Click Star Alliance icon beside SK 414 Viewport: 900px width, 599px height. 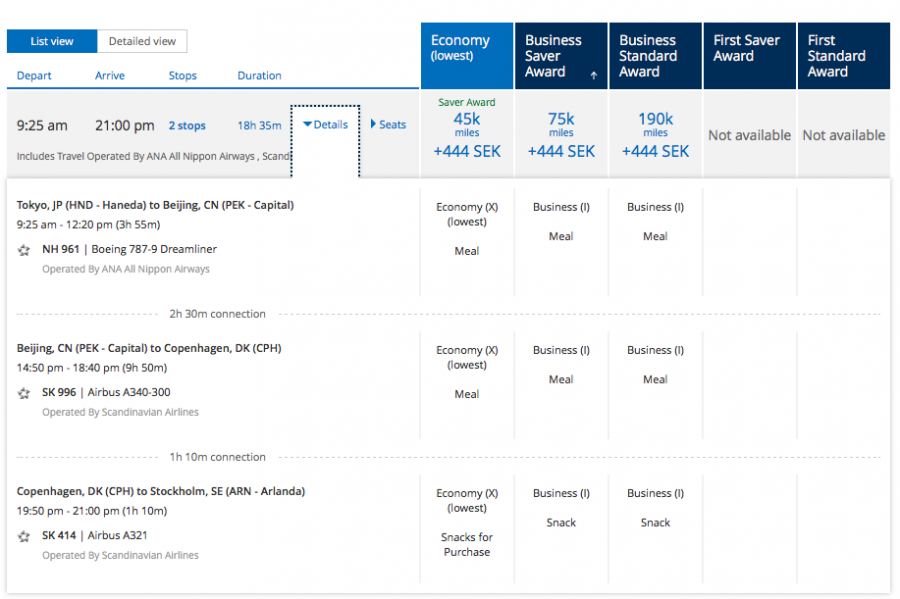click(24, 536)
